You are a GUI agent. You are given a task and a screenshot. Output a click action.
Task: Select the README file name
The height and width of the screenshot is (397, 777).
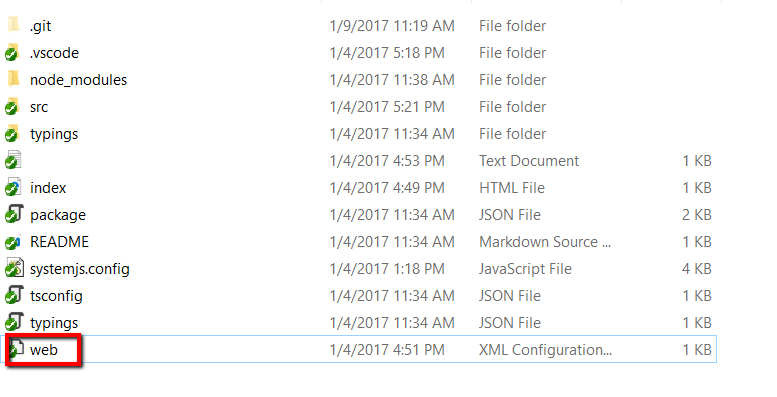(x=59, y=242)
